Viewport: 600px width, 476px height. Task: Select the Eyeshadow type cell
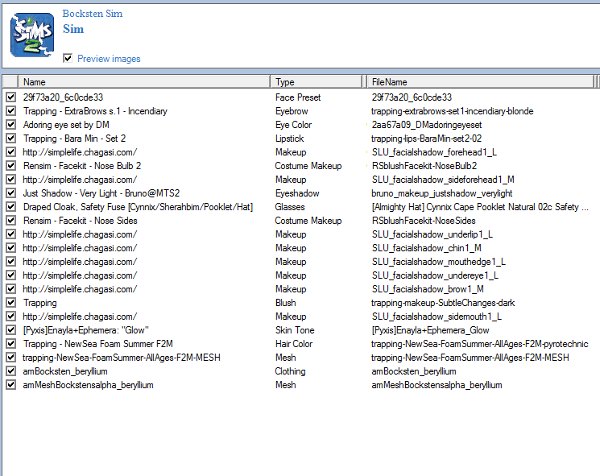pyautogui.click(x=297, y=194)
